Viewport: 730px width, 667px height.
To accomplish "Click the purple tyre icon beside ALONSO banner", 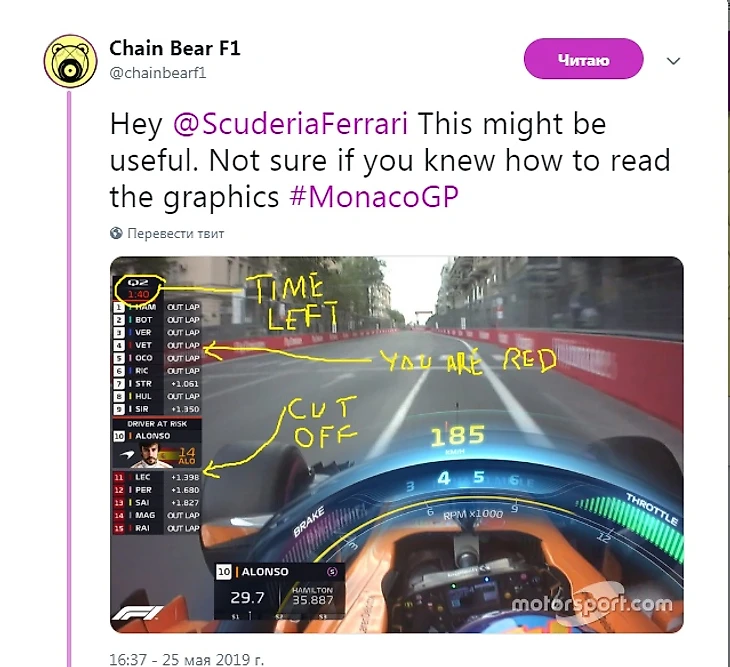I will point(331,572).
